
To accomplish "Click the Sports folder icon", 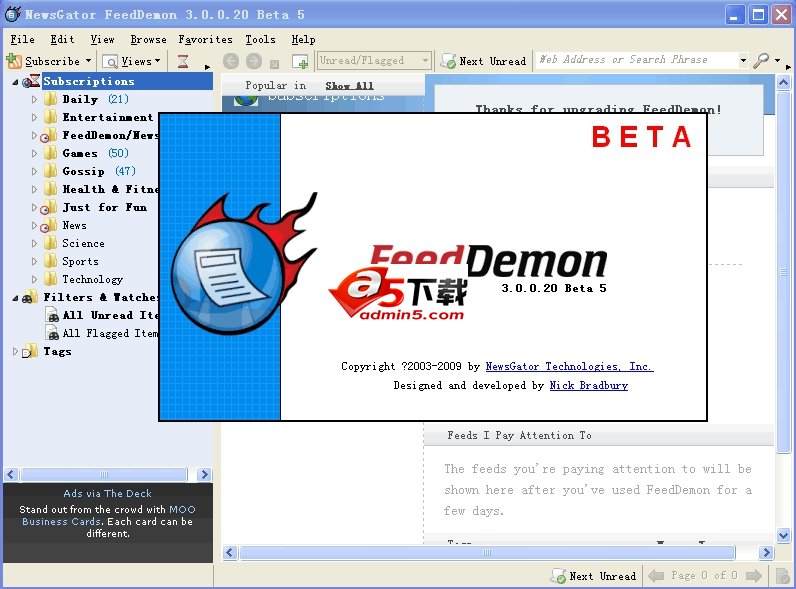I will (x=50, y=261).
